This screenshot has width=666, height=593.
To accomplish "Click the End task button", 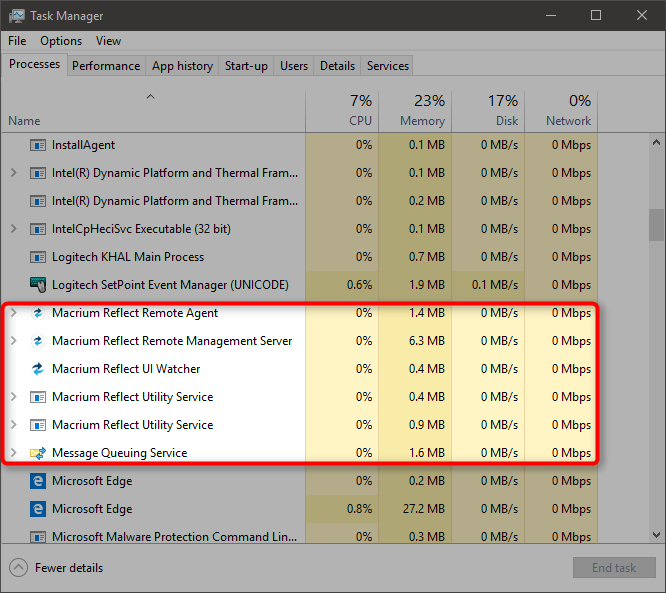I will 614,568.
